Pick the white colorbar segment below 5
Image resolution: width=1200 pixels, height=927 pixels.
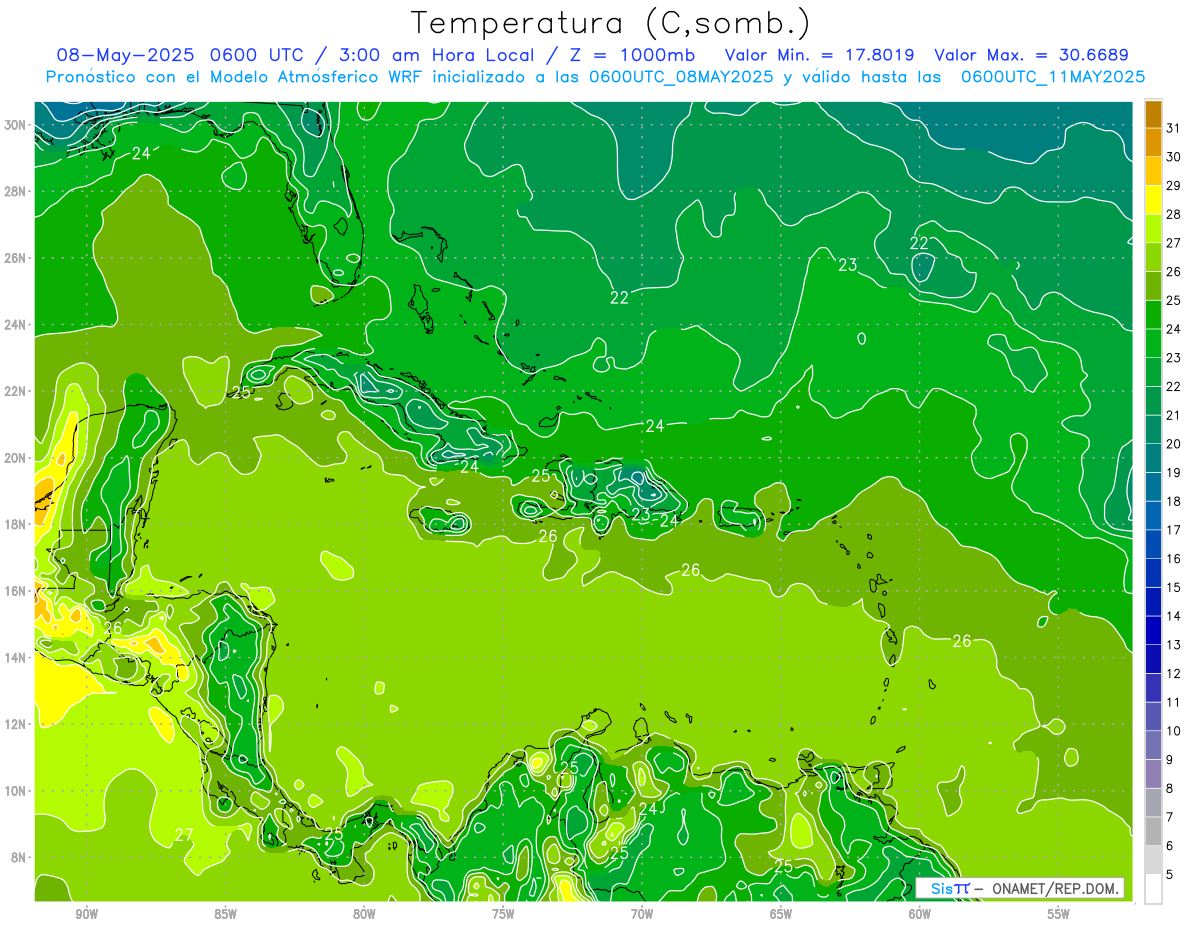pyautogui.click(x=1153, y=889)
